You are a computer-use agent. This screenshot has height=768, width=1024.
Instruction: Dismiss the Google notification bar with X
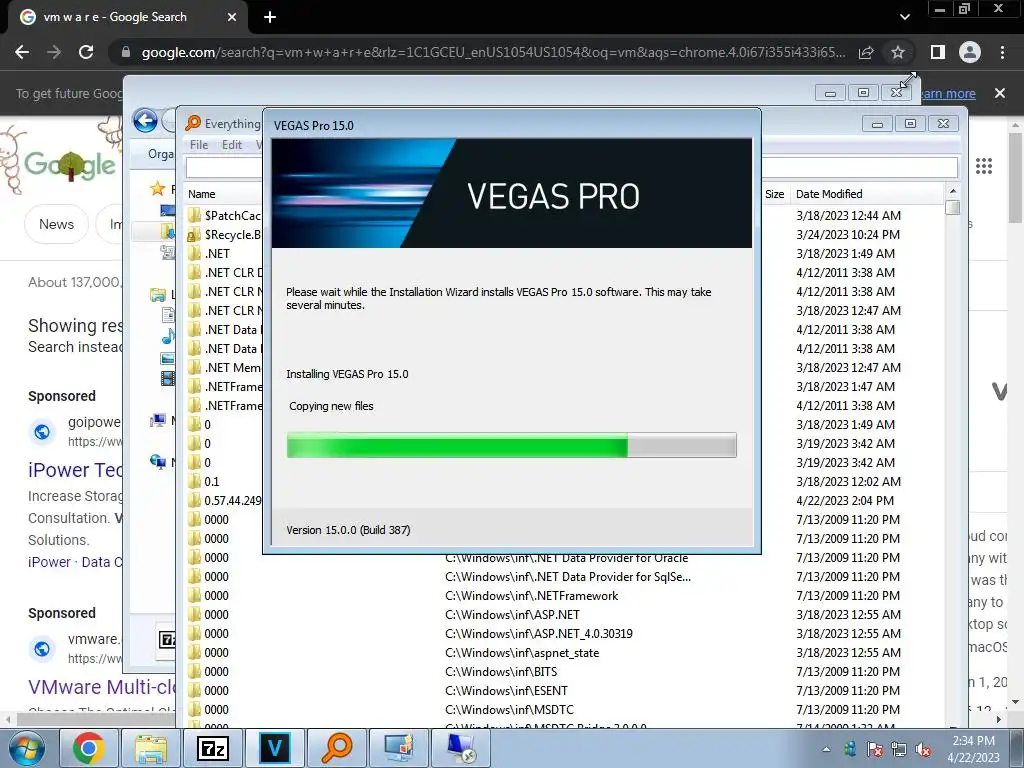click(1000, 93)
